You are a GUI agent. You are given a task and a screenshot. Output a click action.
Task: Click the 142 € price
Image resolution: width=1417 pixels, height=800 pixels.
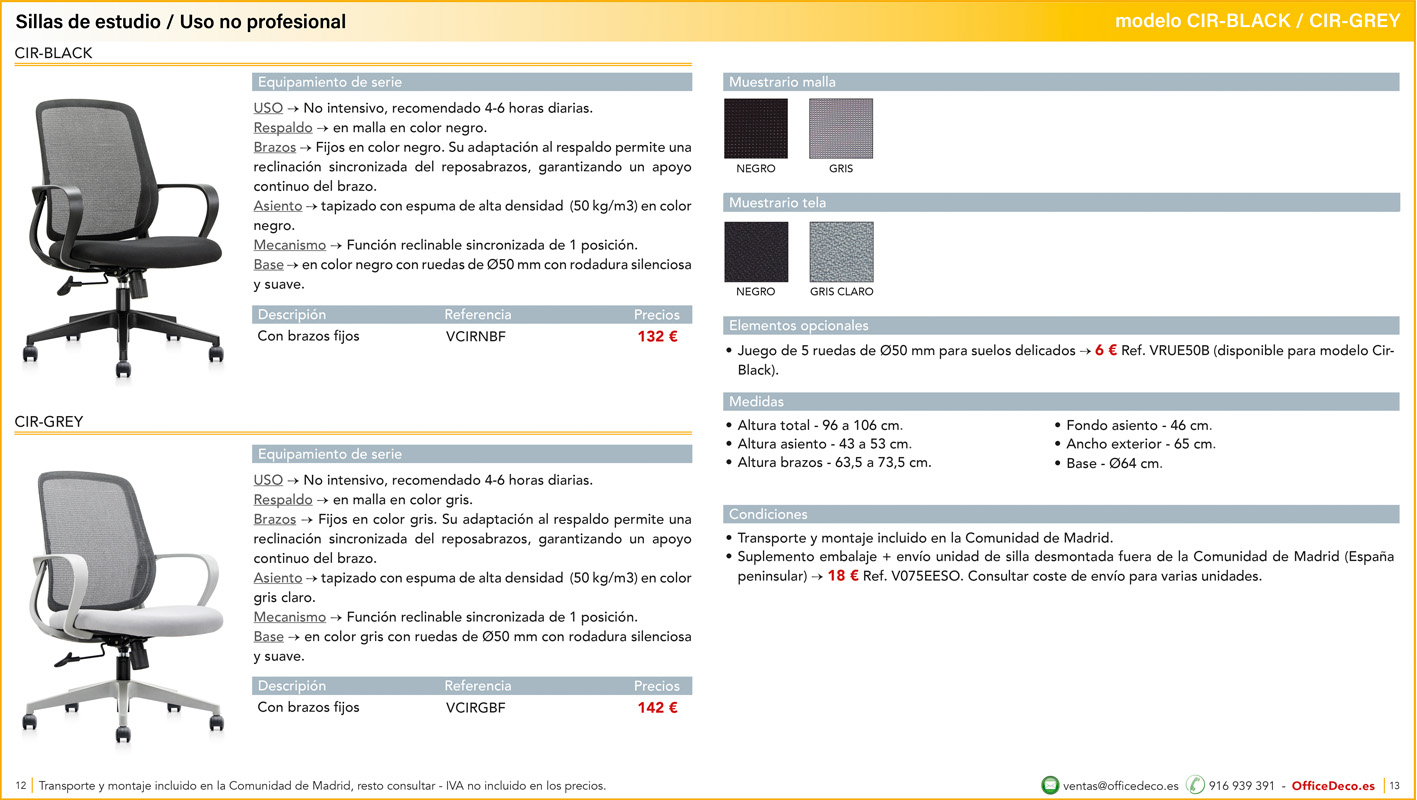click(x=657, y=708)
